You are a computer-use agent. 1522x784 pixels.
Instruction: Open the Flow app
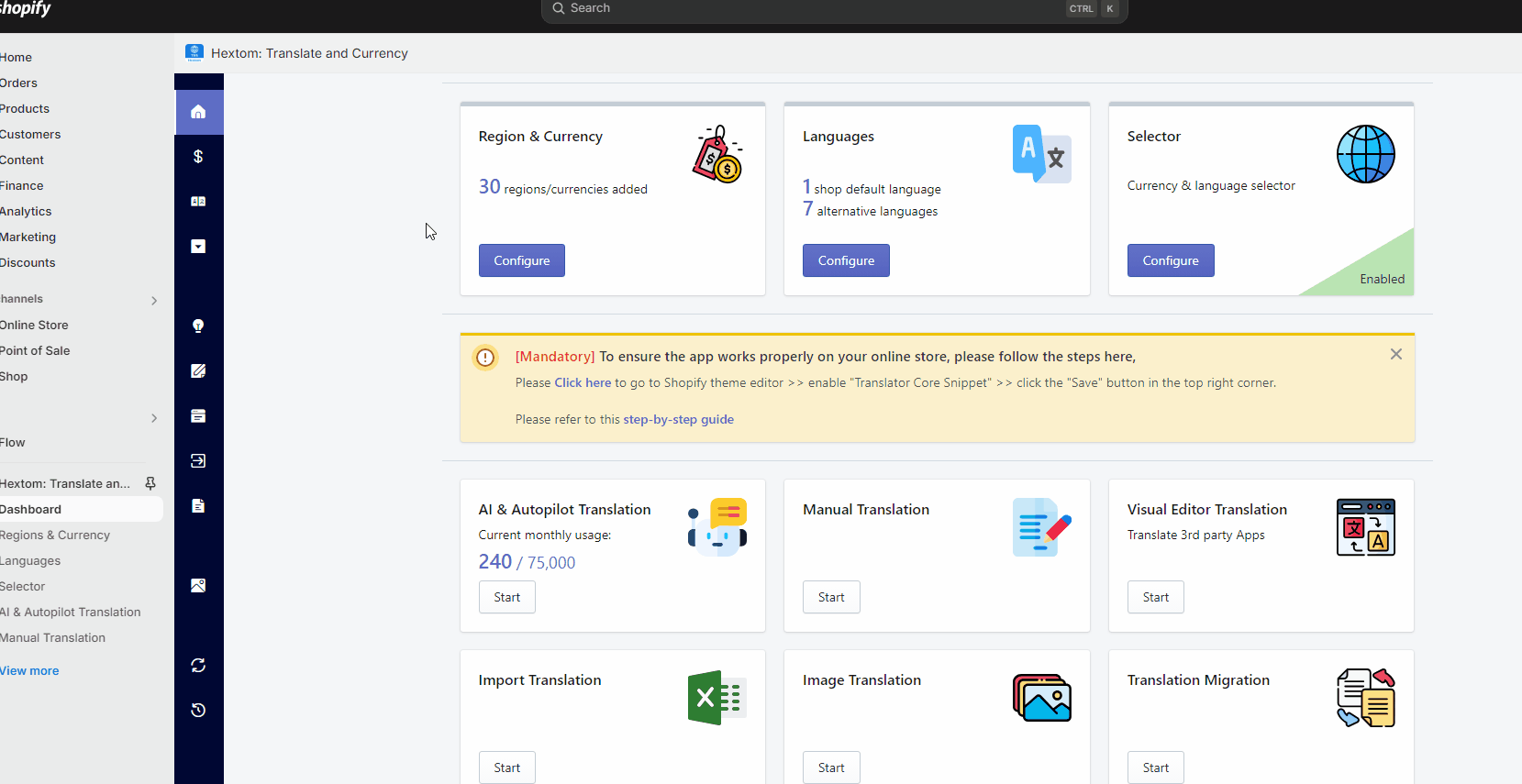(x=13, y=442)
